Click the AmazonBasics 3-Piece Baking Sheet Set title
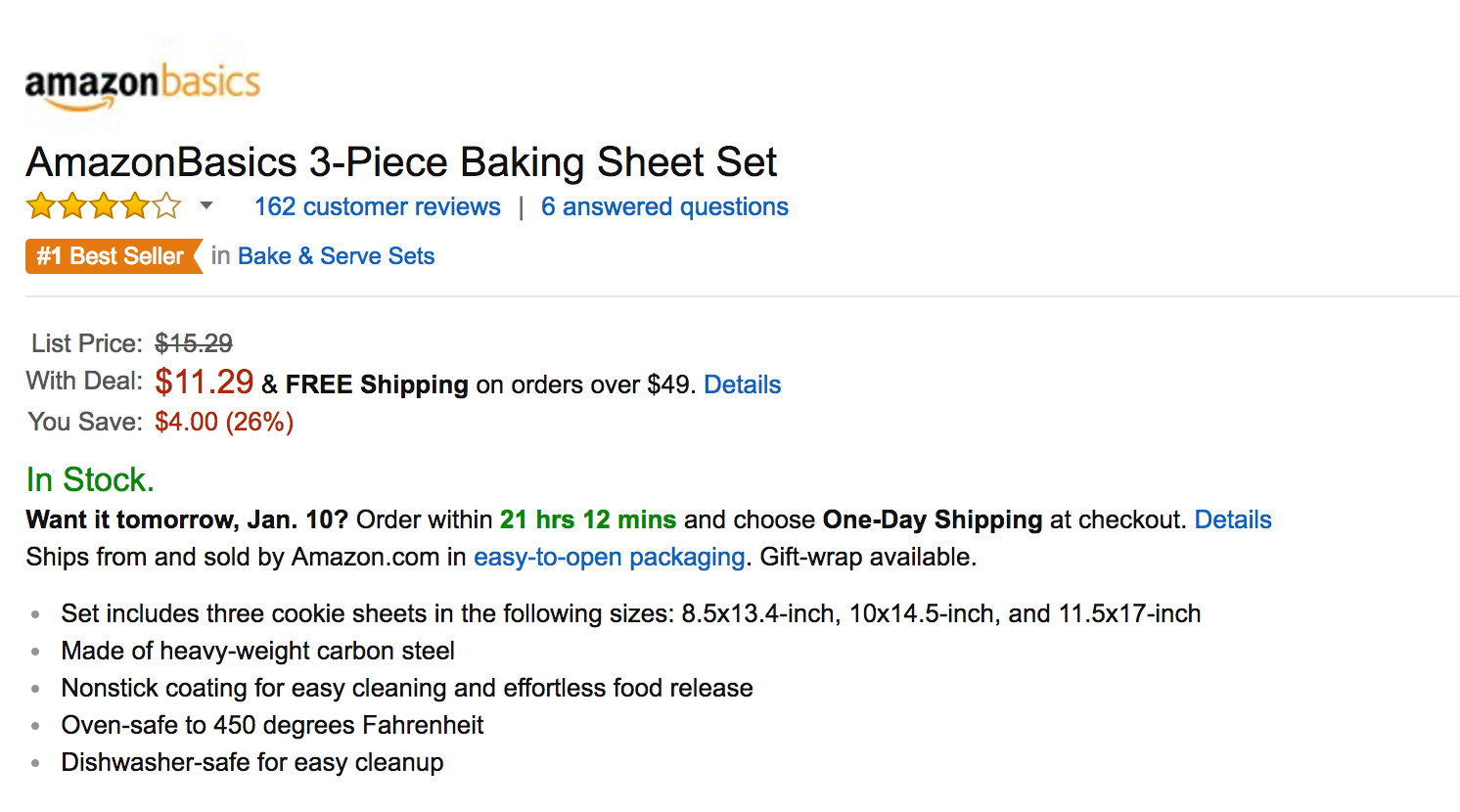 pos(401,162)
